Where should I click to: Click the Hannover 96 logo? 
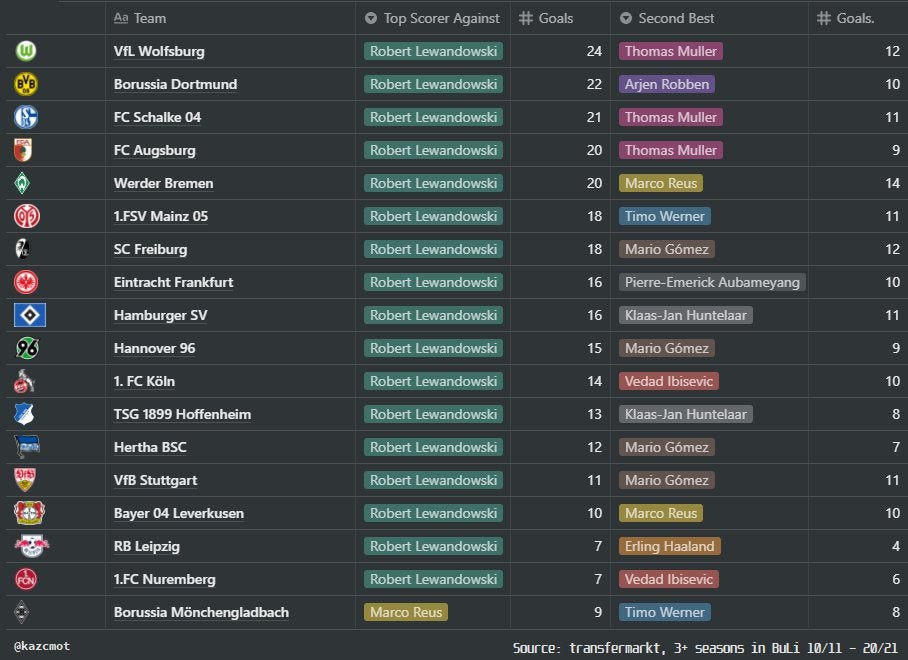[27, 348]
